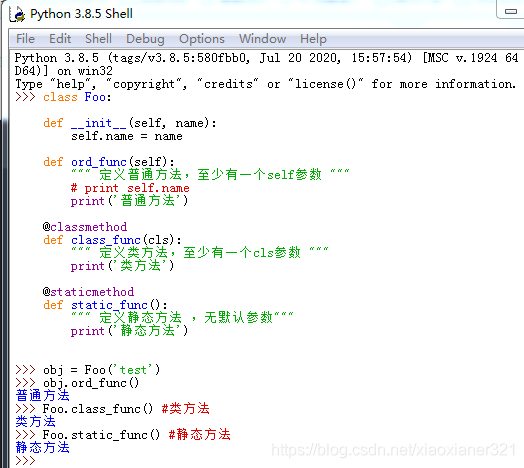
Task: Click the red comment # print self.name
Action: point(130,188)
